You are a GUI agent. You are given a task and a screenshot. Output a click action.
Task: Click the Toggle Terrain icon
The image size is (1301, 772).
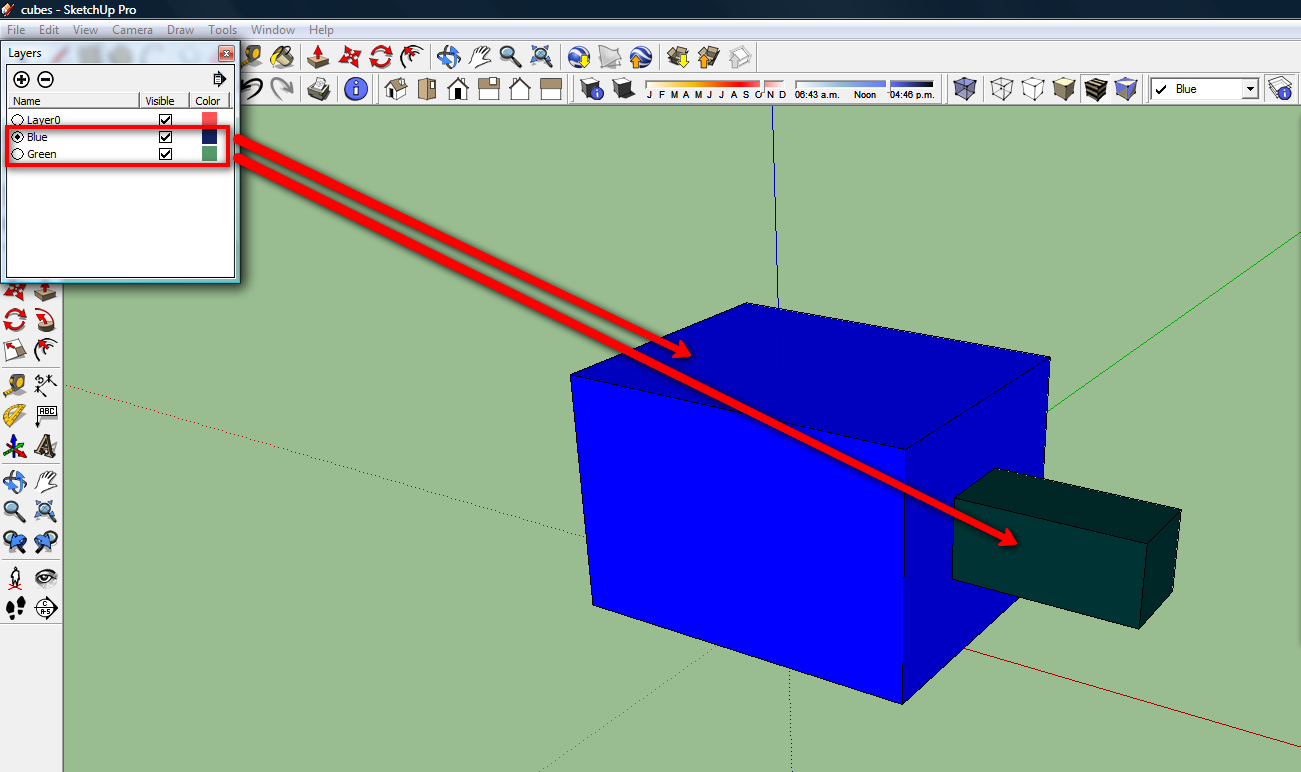click(x=609, y=55)
